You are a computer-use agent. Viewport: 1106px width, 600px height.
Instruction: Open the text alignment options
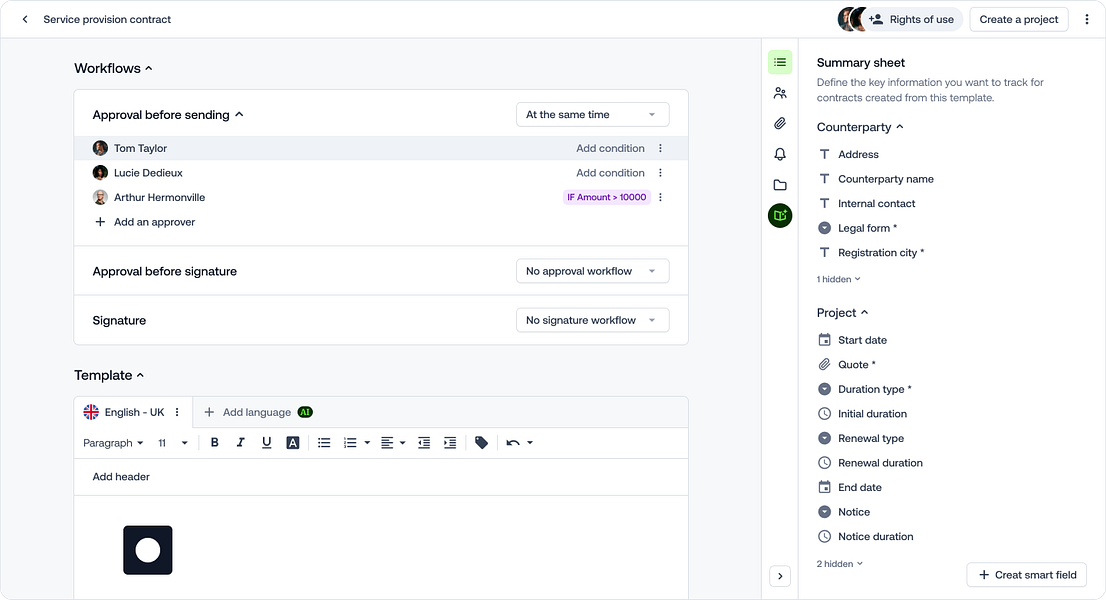coord(393,443)
